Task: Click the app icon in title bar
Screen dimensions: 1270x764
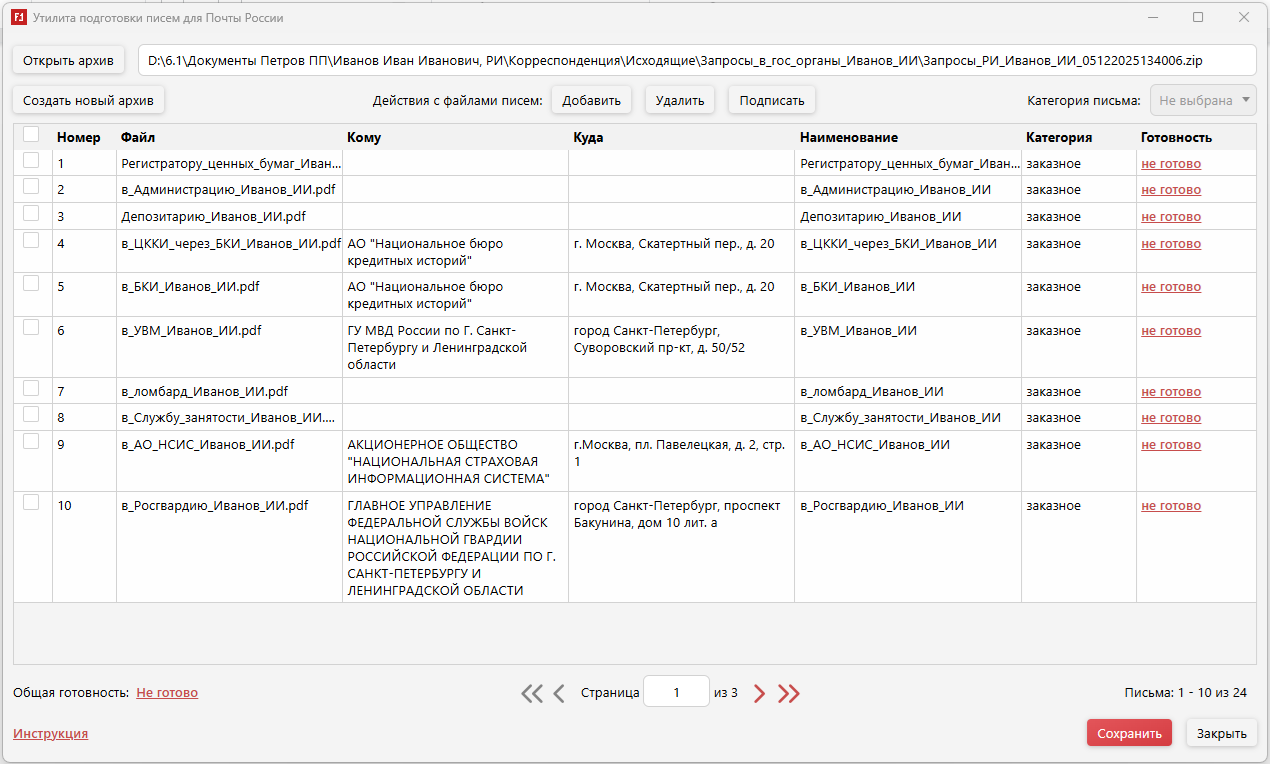Action: click(18, 18)
